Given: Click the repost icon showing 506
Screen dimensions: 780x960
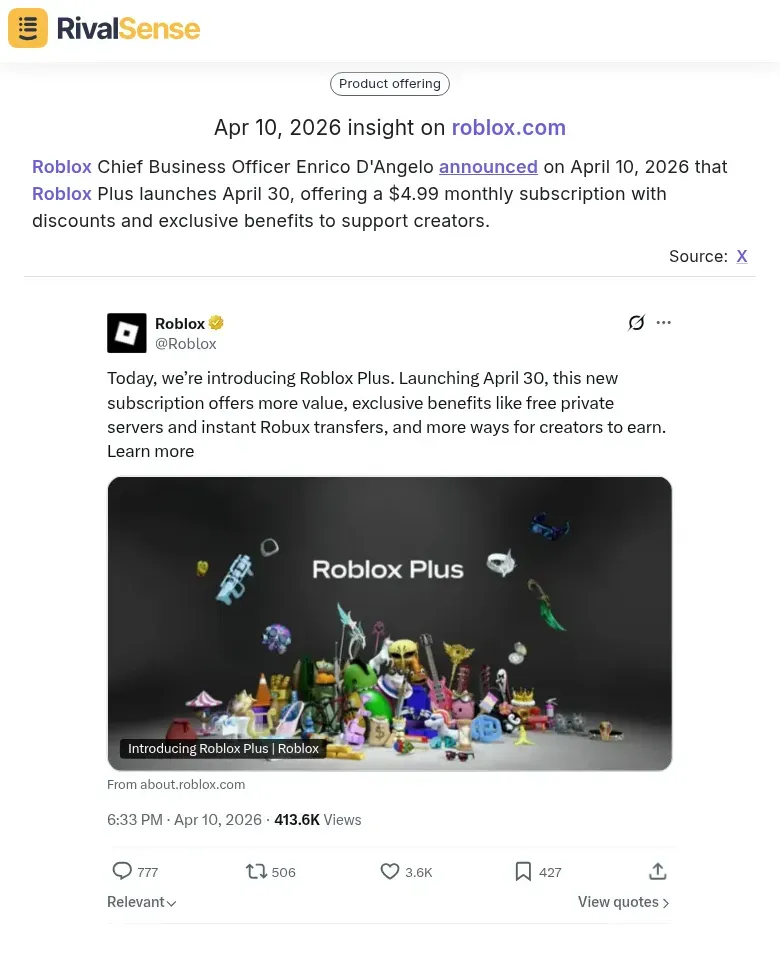Looking at the screenshot, I should (x=256, y=871).
